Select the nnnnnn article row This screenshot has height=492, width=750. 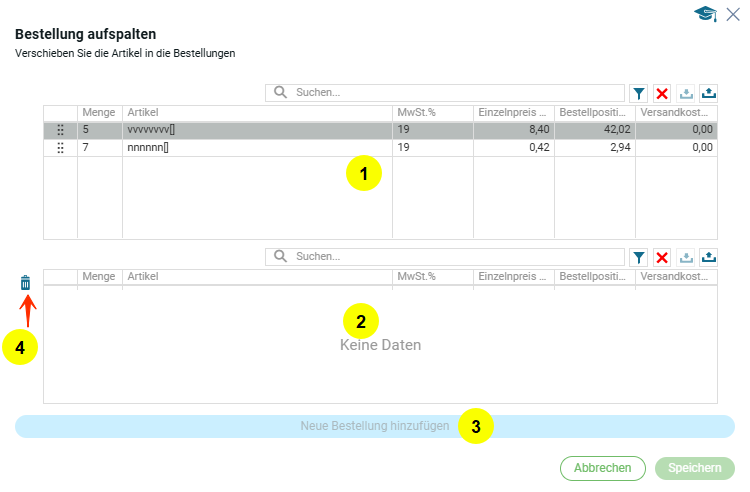[256, 148]
